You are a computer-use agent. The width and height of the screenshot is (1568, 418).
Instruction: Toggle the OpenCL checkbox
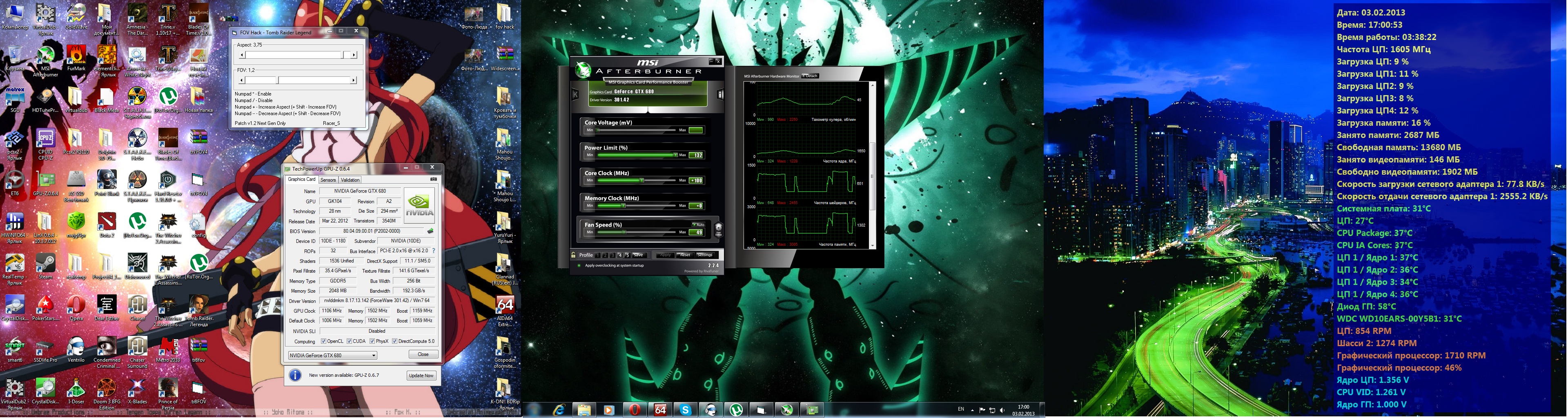(x=323, y=341)
